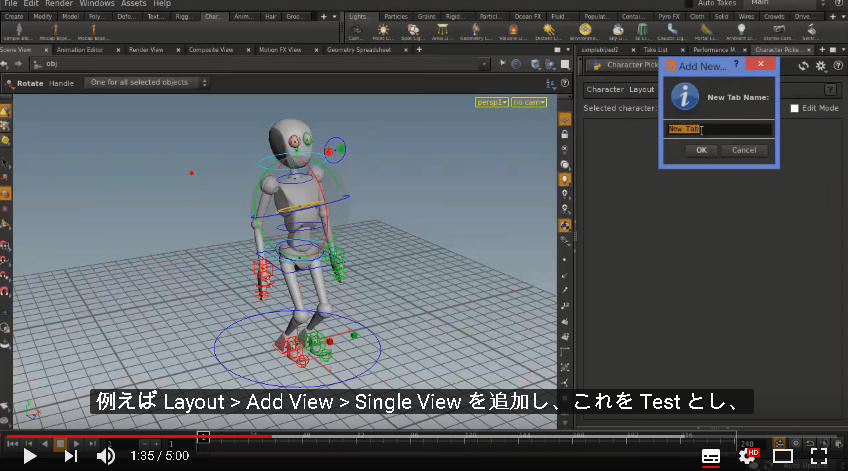Open the Layout menu in Character Picker
This screenshot has height=471, width=848.
pyautogui.click(x=641, y=90)
